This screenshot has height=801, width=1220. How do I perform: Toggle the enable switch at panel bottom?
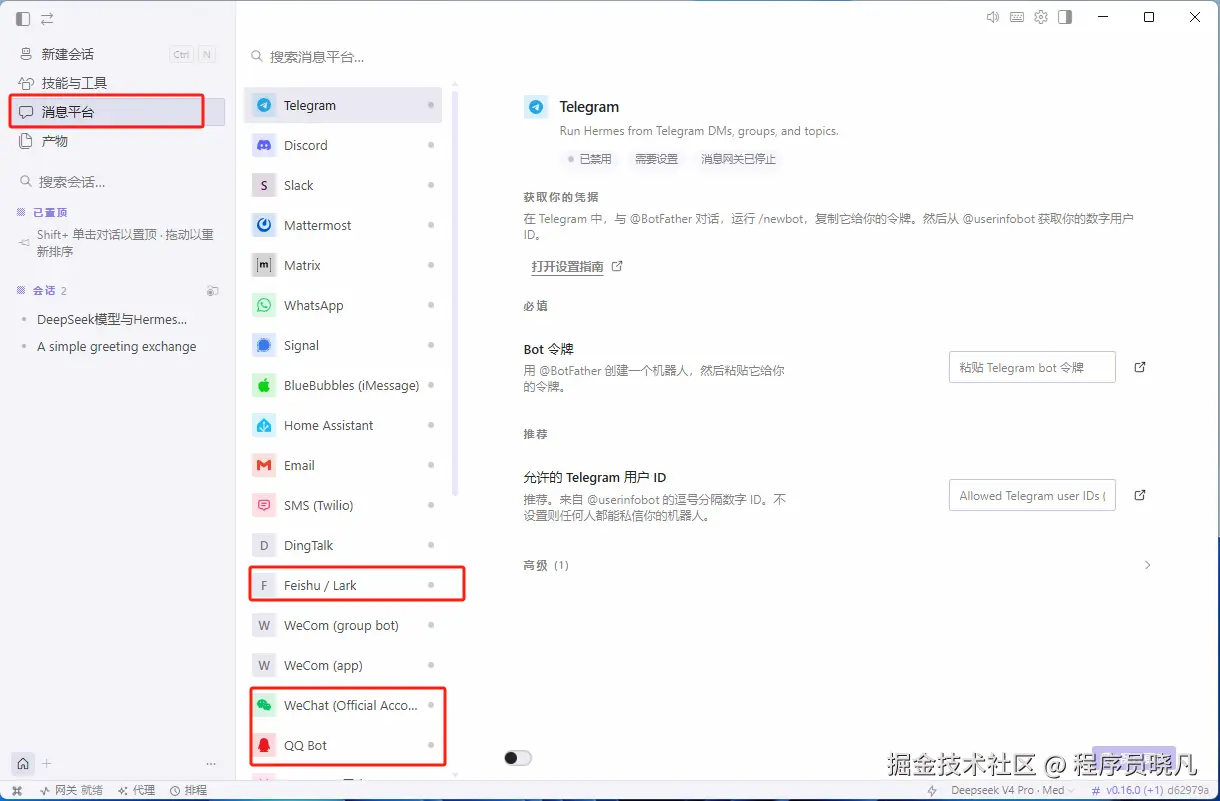point(518,758)
